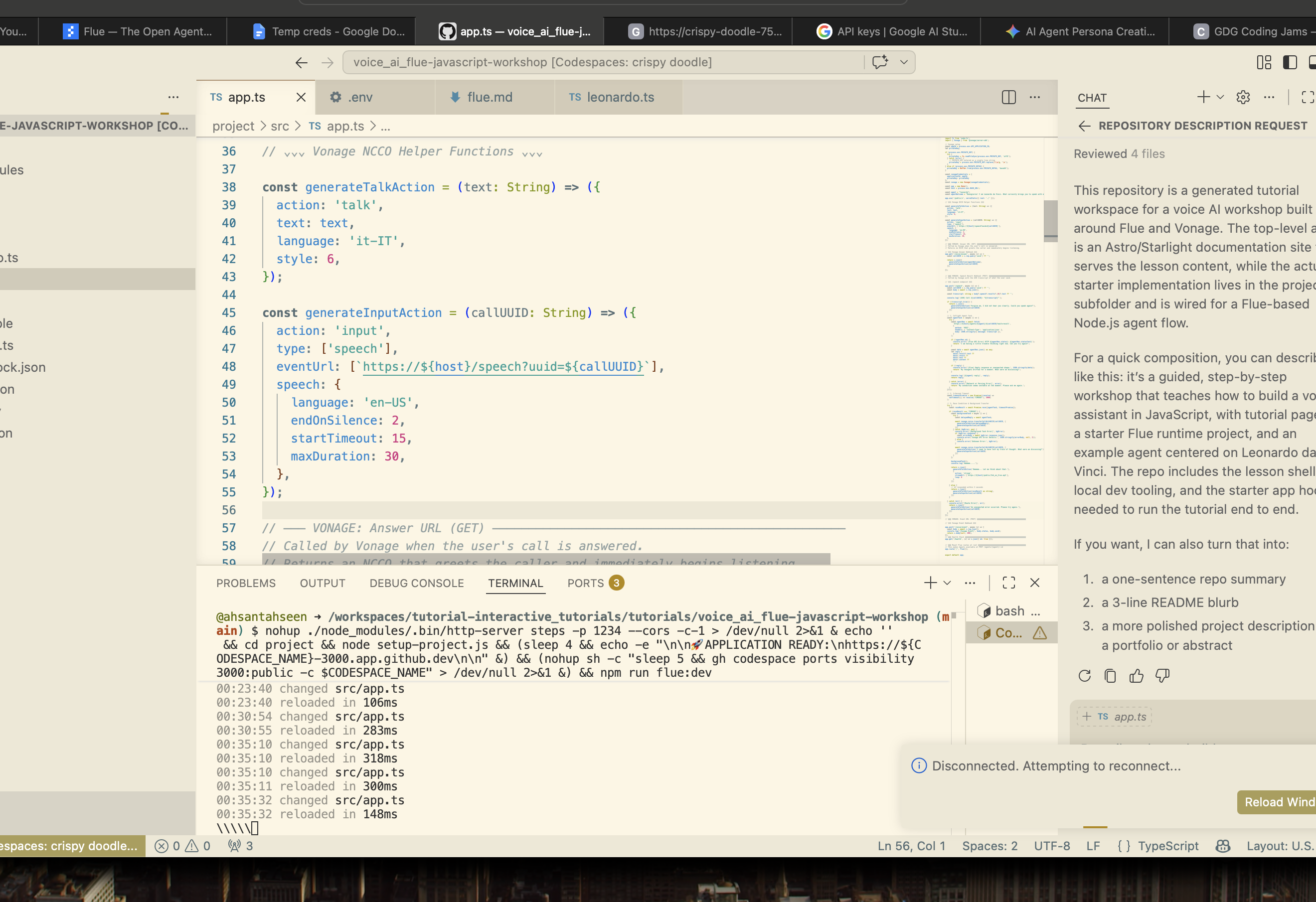This screenshot has height=902, width=1316.
Task: Click the editor vertical scrollbar slider
Action: (1050, 221)
